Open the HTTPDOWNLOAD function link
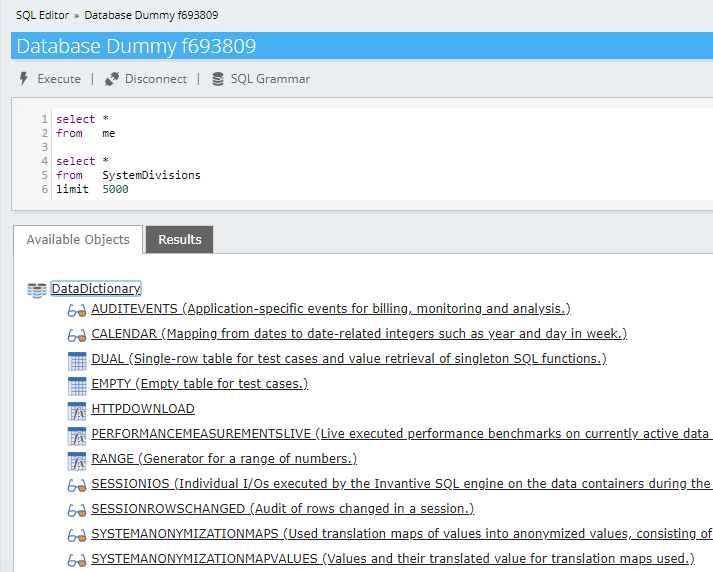Screen dimensions: 713x572 [x=143, y=409]
